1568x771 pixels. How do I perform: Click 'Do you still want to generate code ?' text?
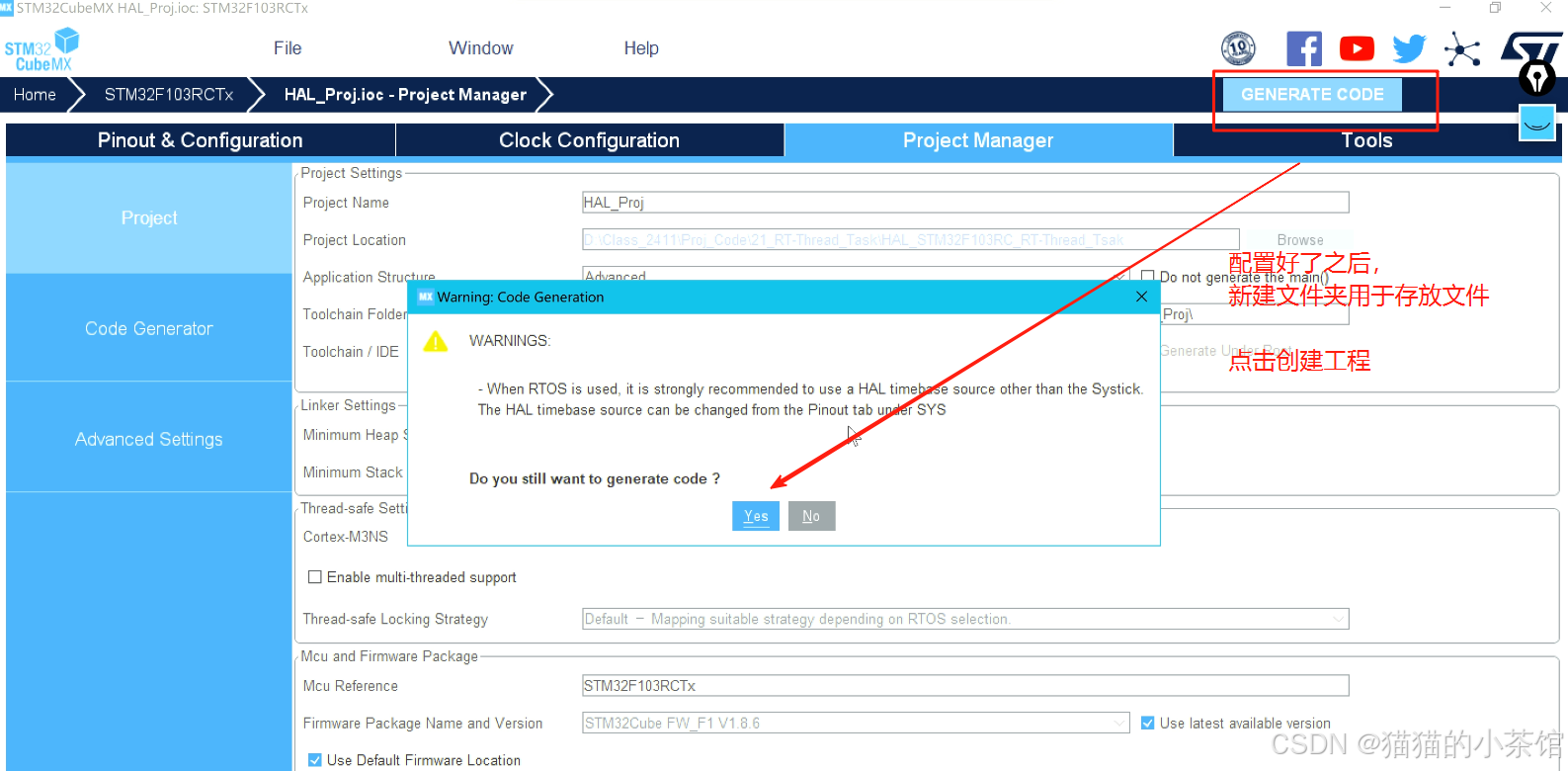[x=595, y=478]
